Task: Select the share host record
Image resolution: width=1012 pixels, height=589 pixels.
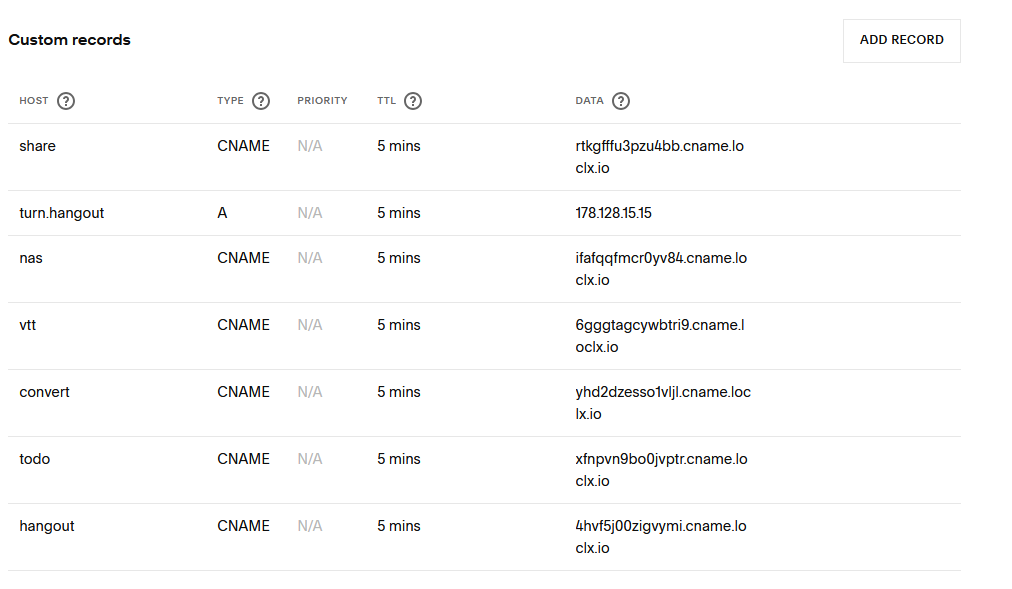Action: tap(38, 146)
